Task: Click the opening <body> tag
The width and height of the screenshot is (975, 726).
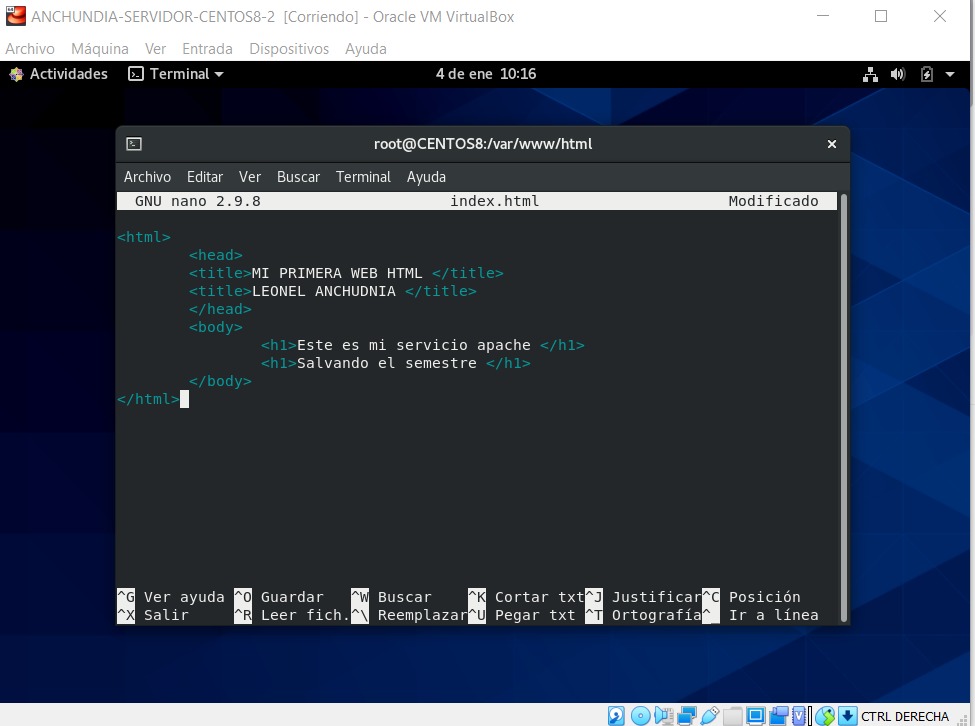Action: [216, 328]
